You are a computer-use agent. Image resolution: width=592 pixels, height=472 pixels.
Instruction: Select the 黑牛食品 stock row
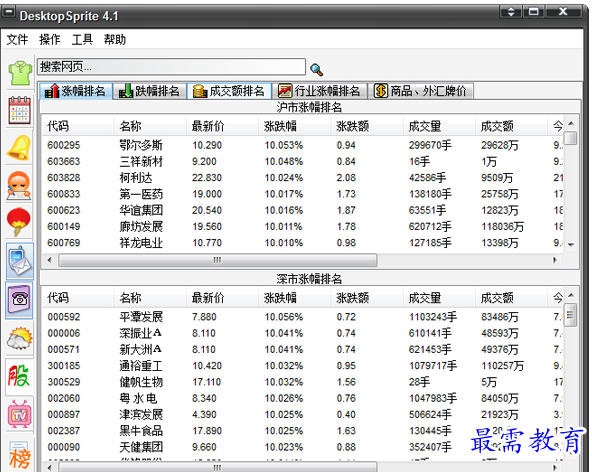(x=302, y=430)
